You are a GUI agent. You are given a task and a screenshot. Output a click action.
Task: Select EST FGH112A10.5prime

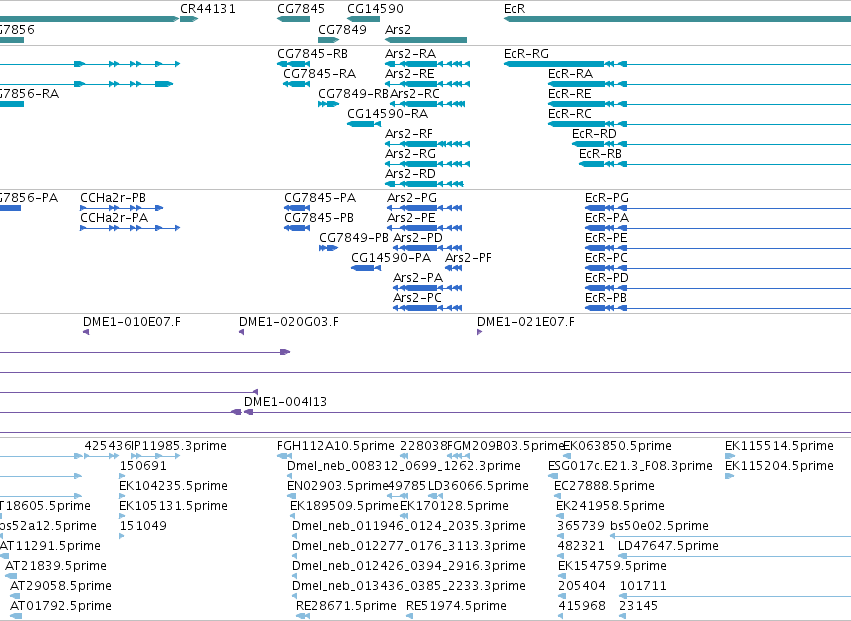click(336, 446)
